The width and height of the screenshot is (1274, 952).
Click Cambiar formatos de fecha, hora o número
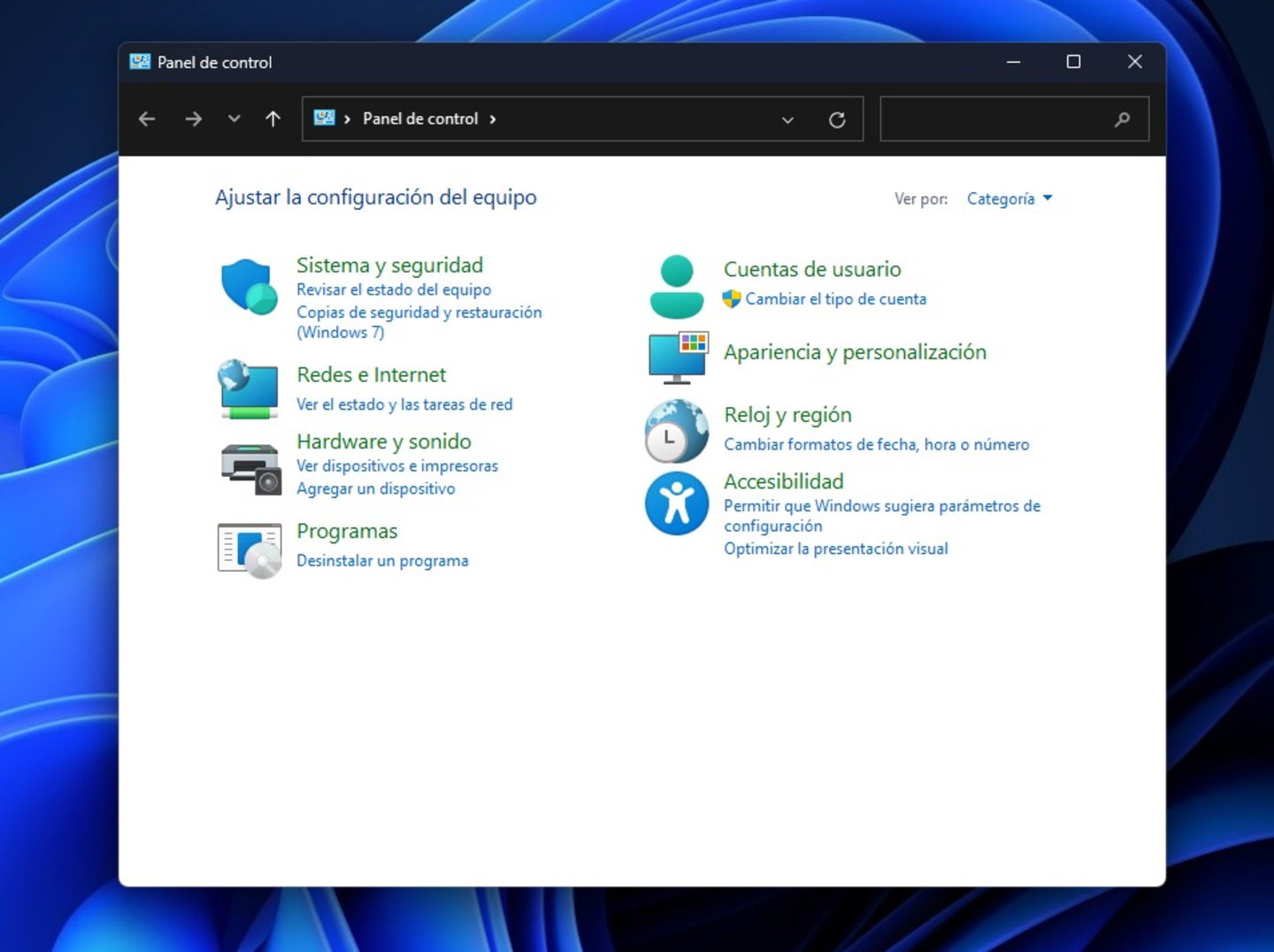(x=877, y=444)
